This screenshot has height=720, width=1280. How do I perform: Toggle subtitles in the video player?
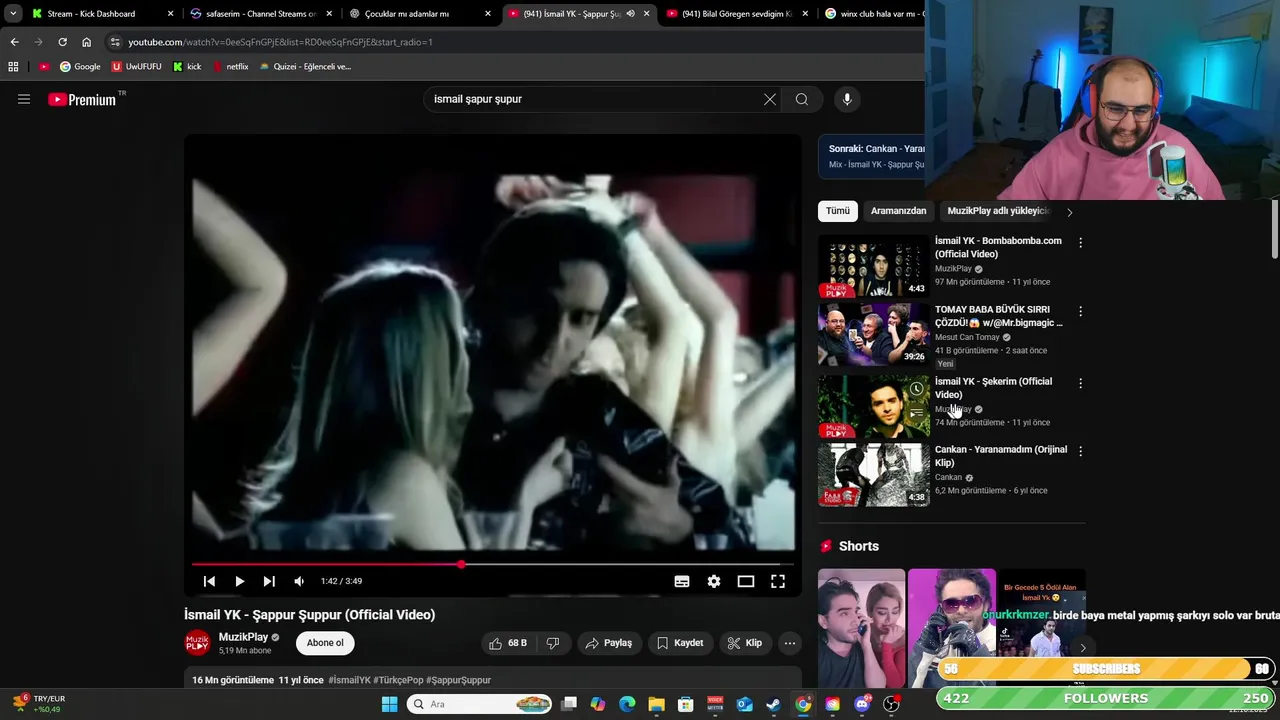(682, 581)
